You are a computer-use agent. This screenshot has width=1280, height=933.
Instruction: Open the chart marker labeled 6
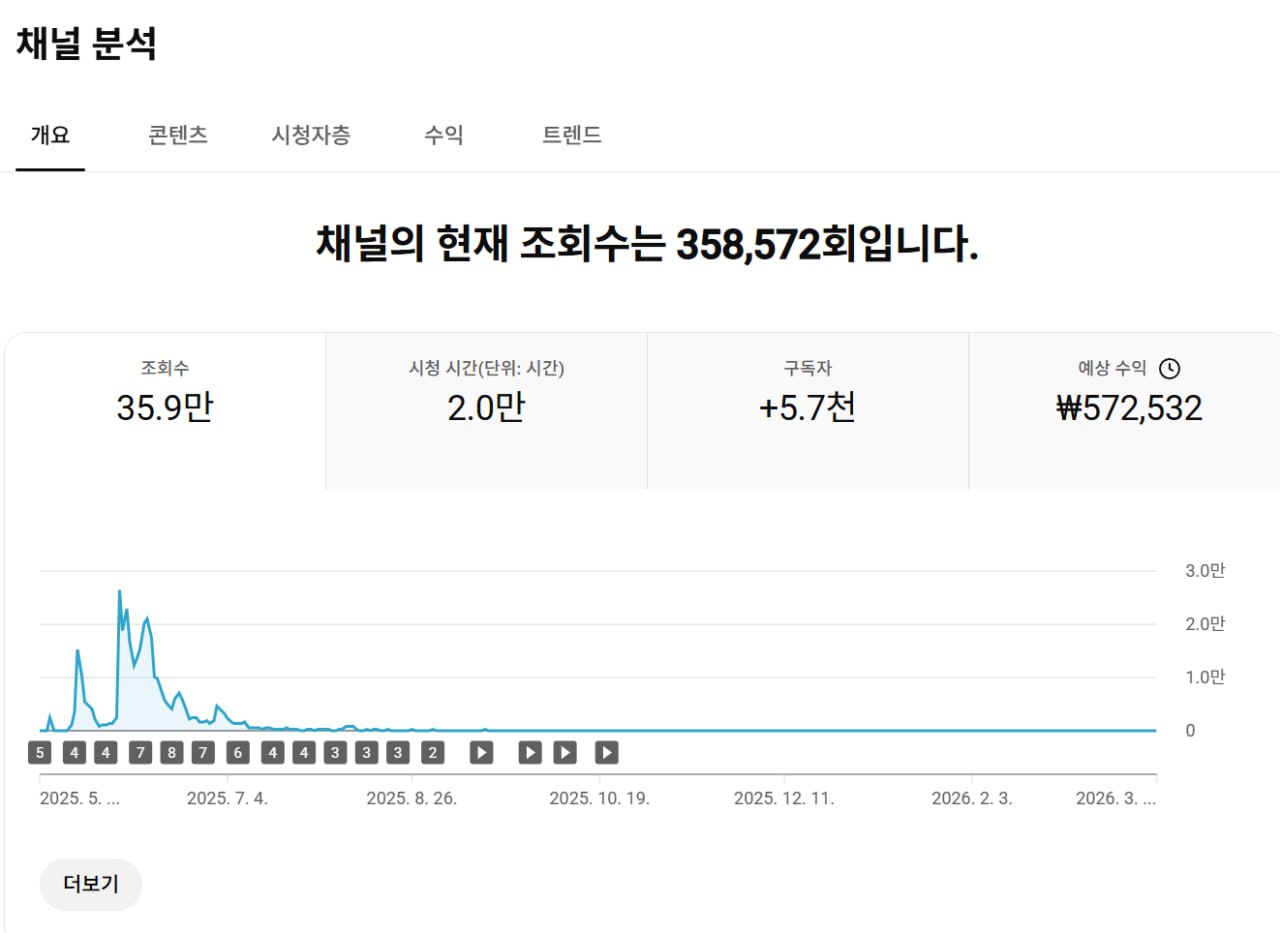point(237,753)
